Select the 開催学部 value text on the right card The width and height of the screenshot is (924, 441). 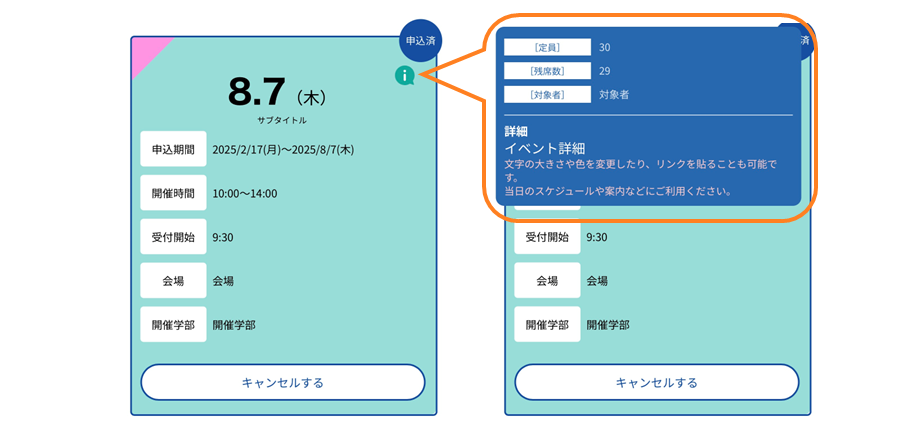click(x=608, y=325)
